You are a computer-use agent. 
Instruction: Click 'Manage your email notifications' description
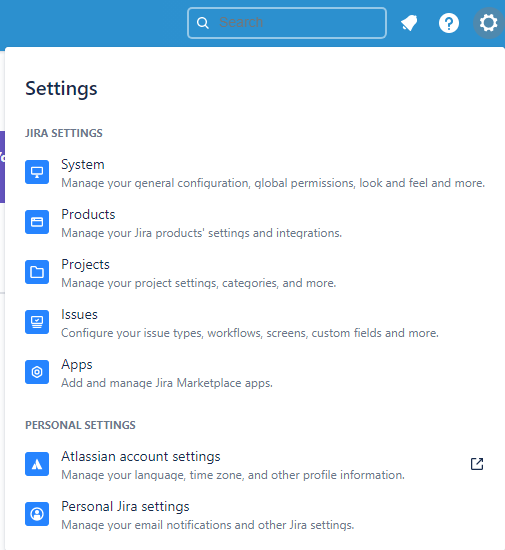point(208,525)
